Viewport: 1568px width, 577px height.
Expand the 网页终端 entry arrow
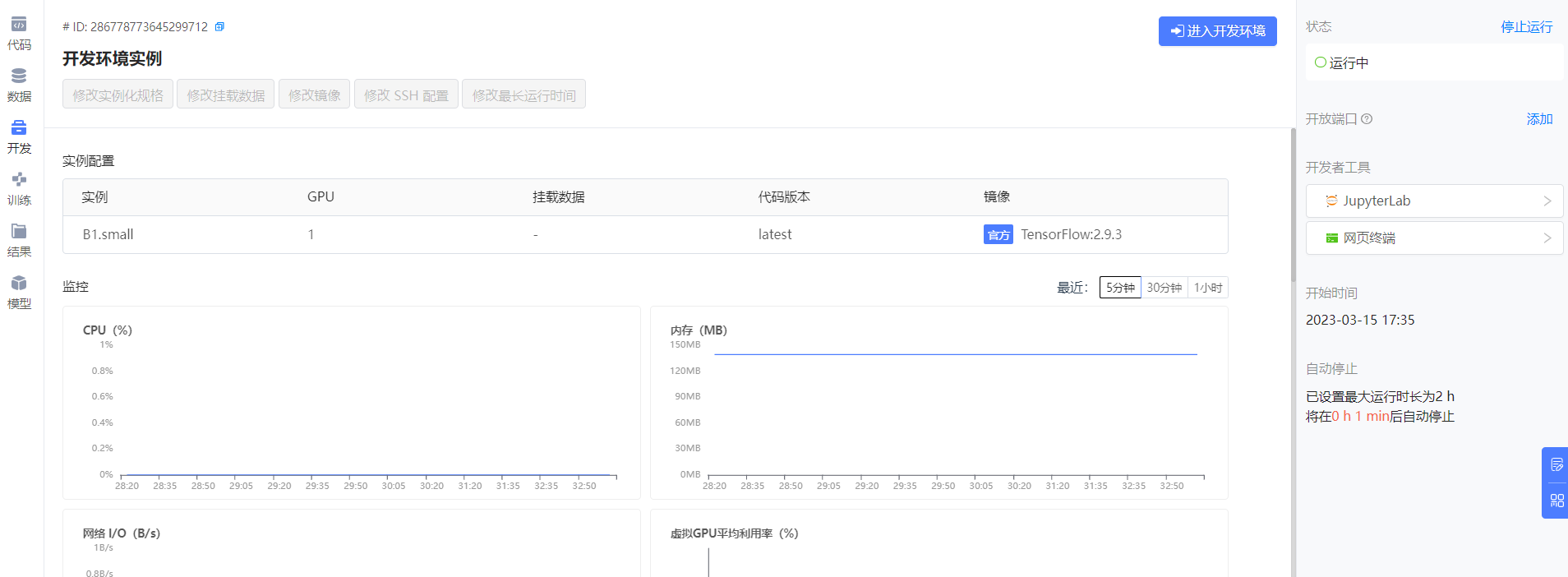click(1547, 238)
